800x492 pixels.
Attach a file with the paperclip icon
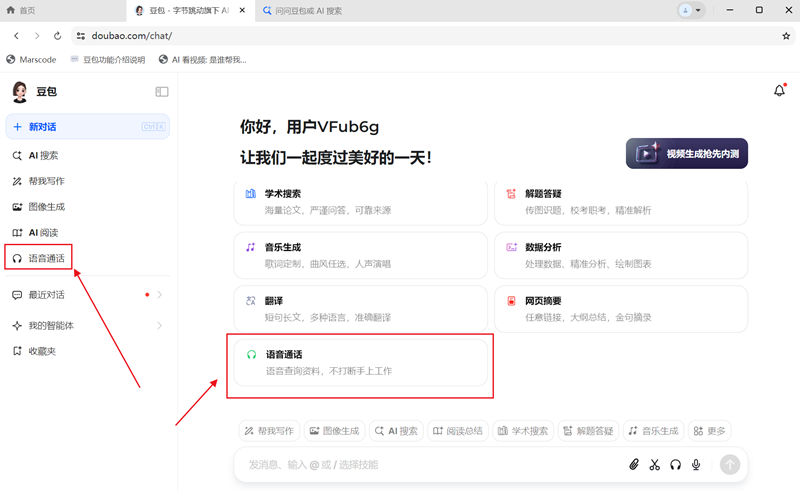pos(634,464)
